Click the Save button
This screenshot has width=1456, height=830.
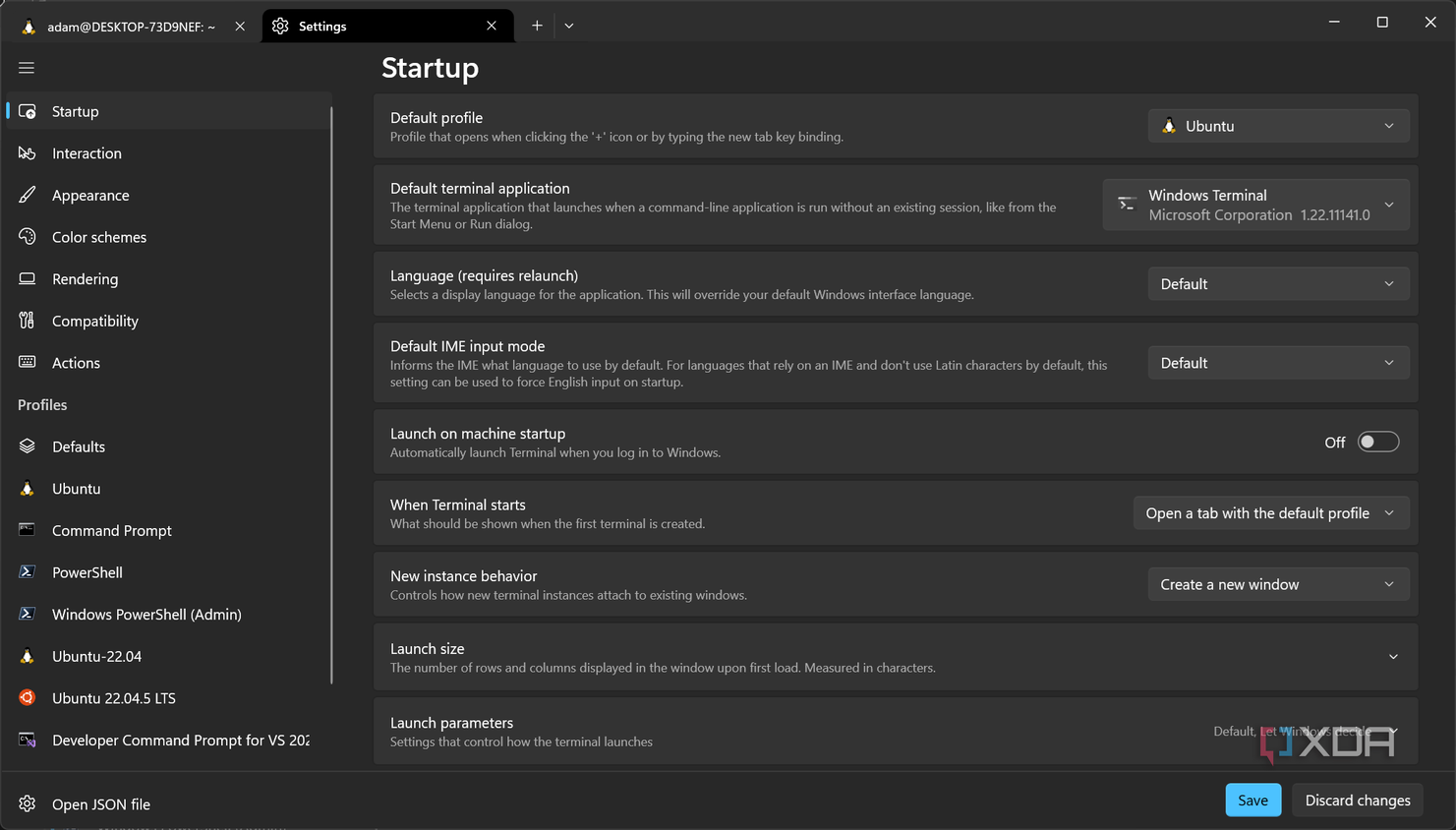(x=1252, y=800)
